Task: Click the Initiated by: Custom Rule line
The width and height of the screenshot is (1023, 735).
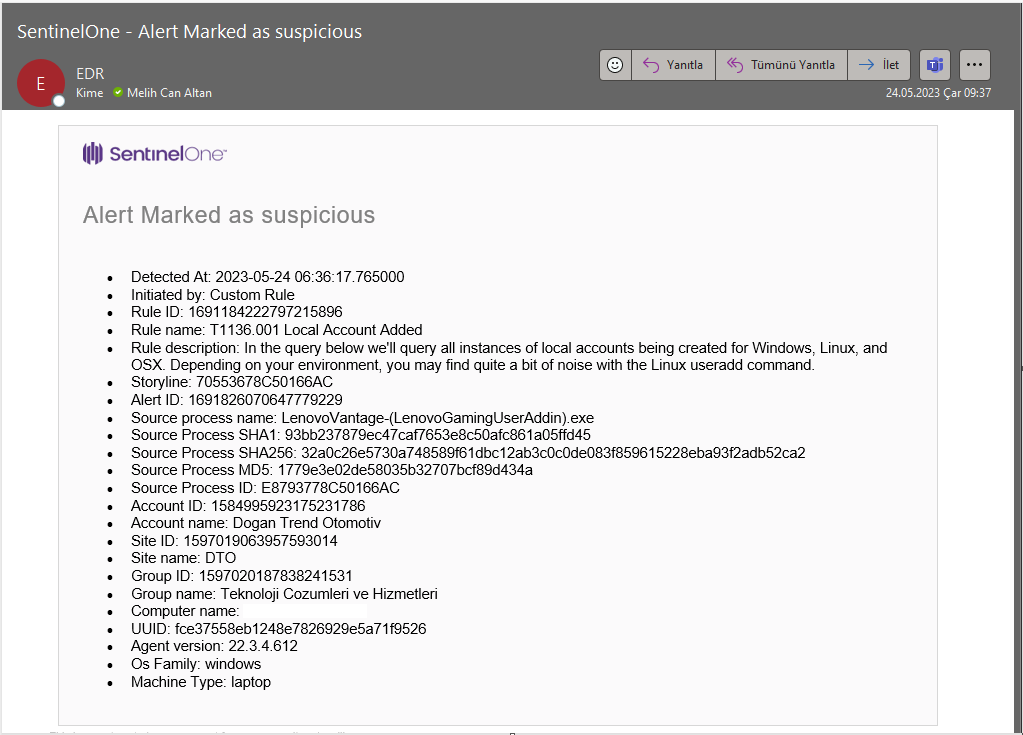Action: tap(213, 295)
